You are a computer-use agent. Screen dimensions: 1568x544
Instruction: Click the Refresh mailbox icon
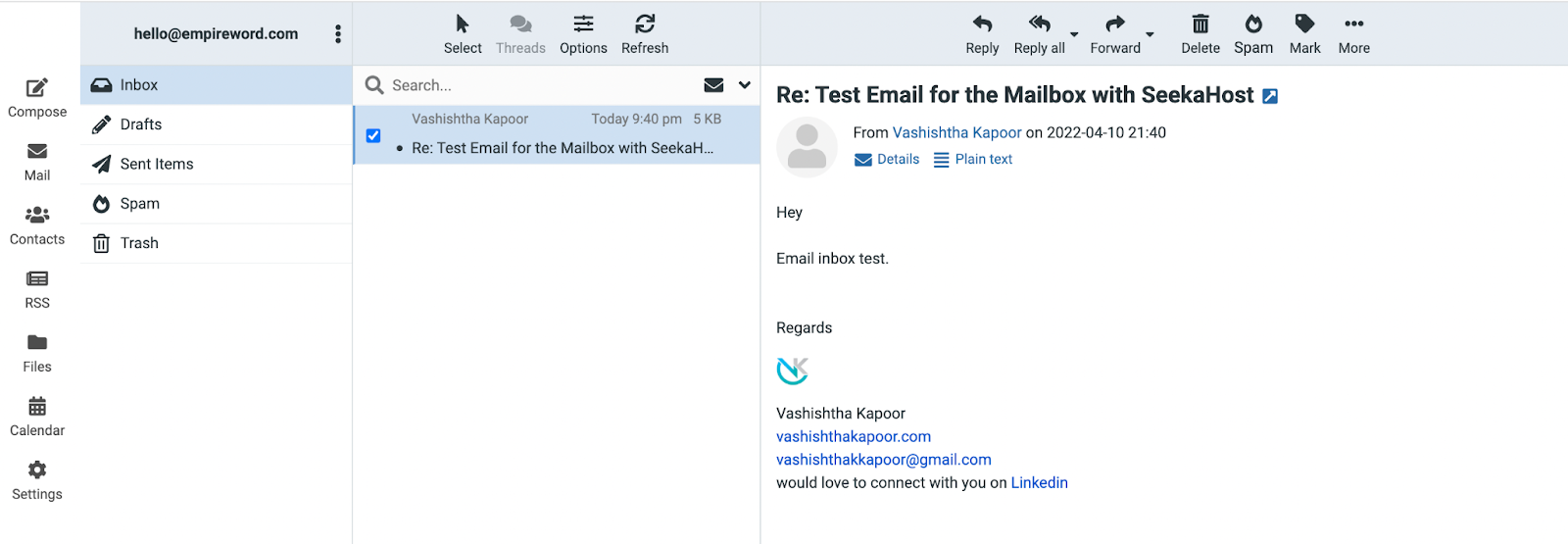[645, 25]
